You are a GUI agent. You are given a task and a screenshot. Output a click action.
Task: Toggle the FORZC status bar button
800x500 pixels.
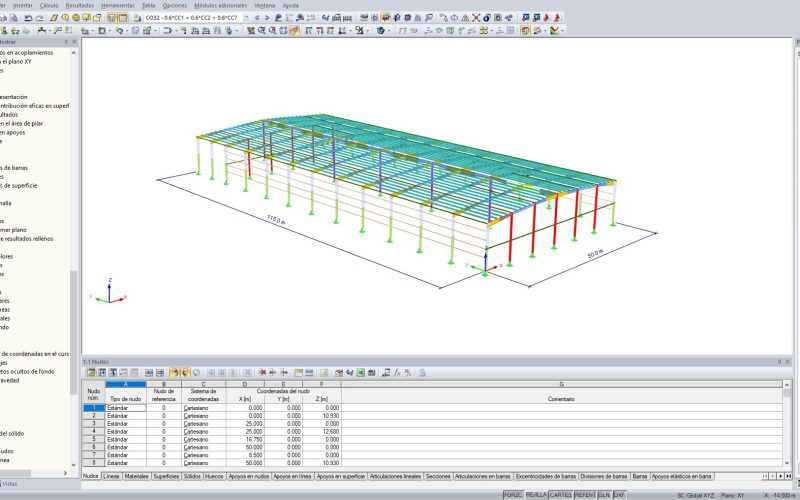tap(513, 495)
